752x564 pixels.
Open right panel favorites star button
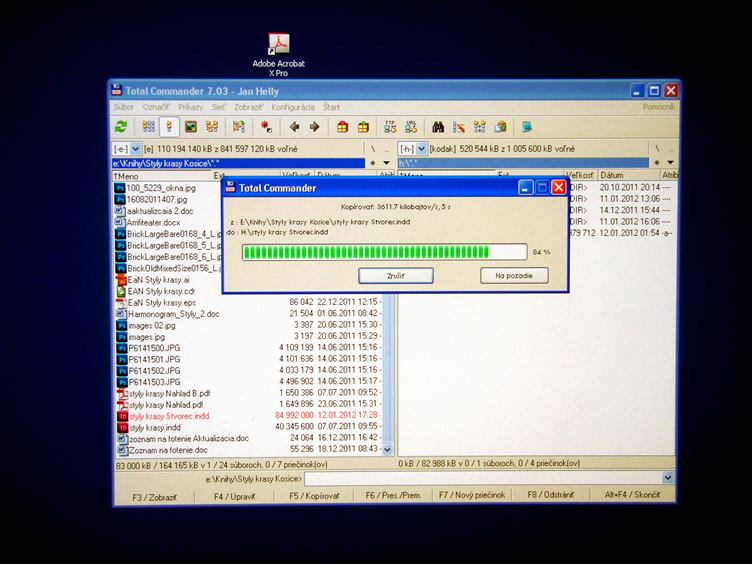coord(657,163)
